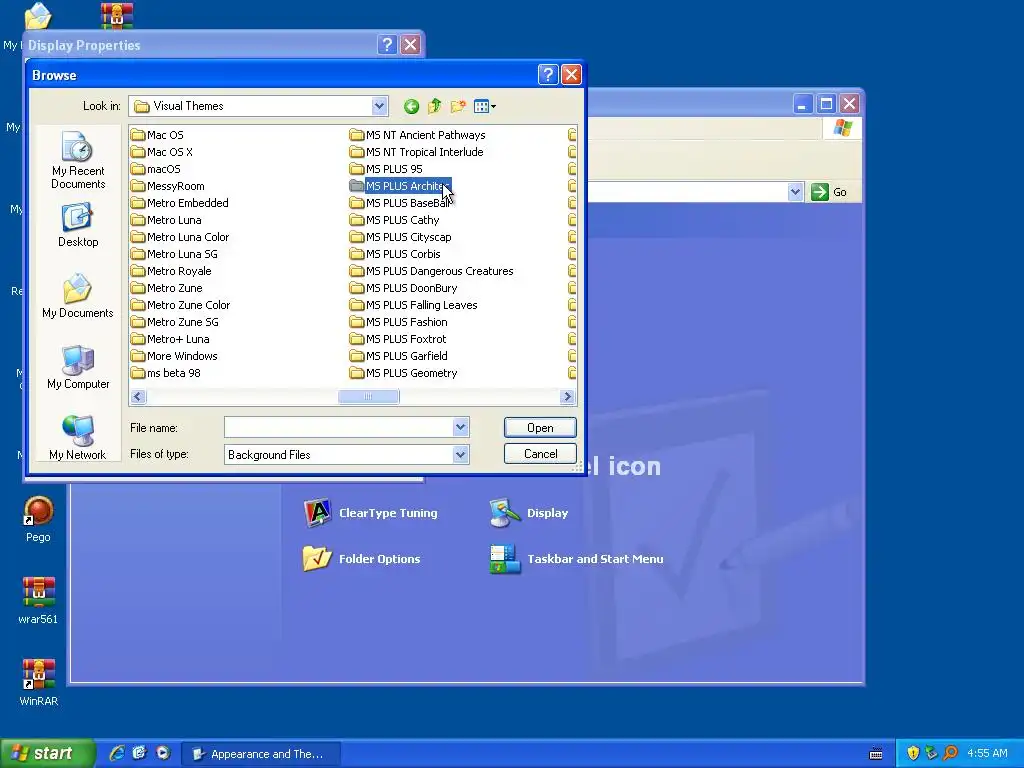Go up one folder level
1024x768 pixels.
tap(434, 106)
